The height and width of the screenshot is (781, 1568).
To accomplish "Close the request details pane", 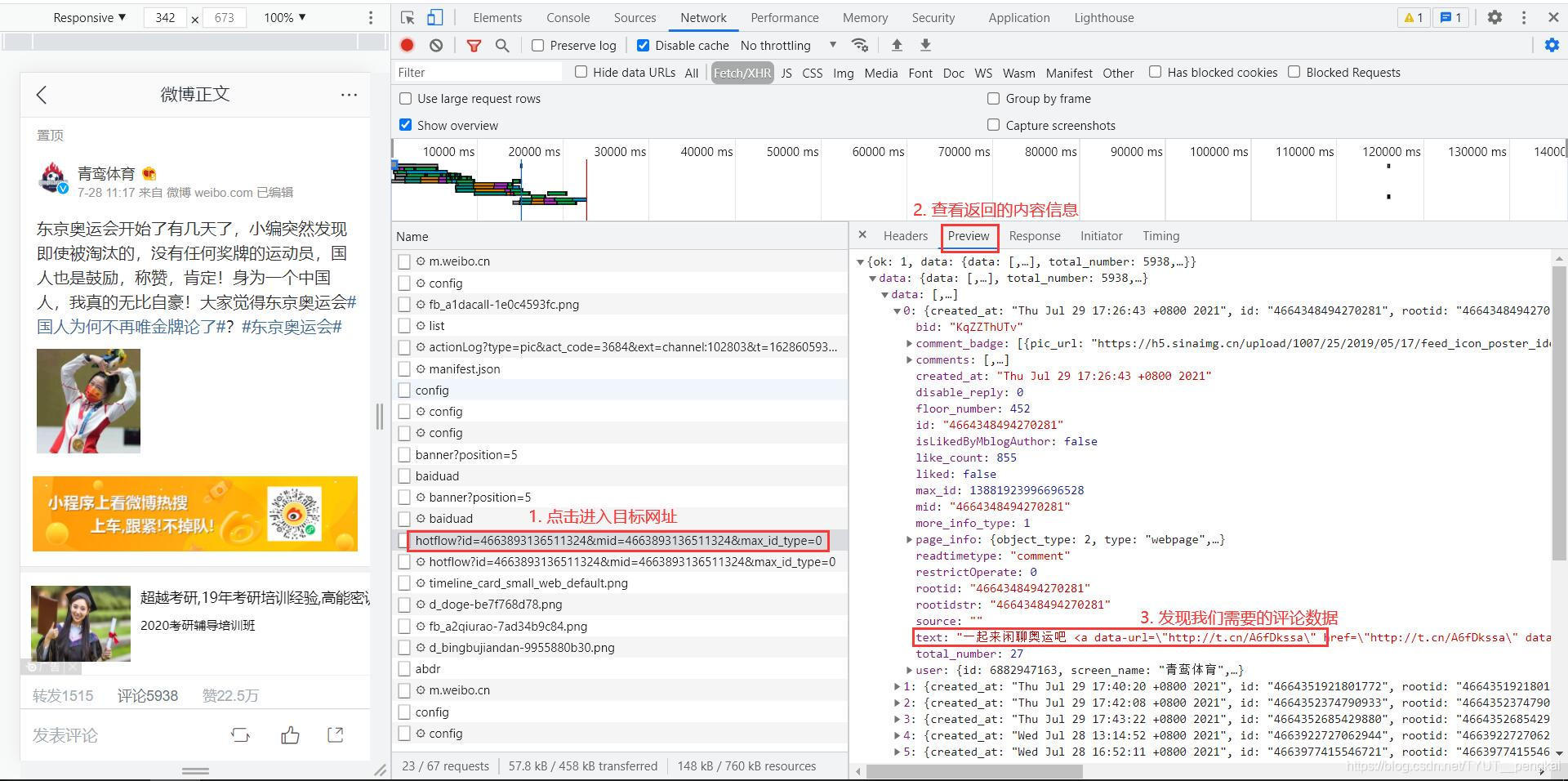I will point(862,235).
